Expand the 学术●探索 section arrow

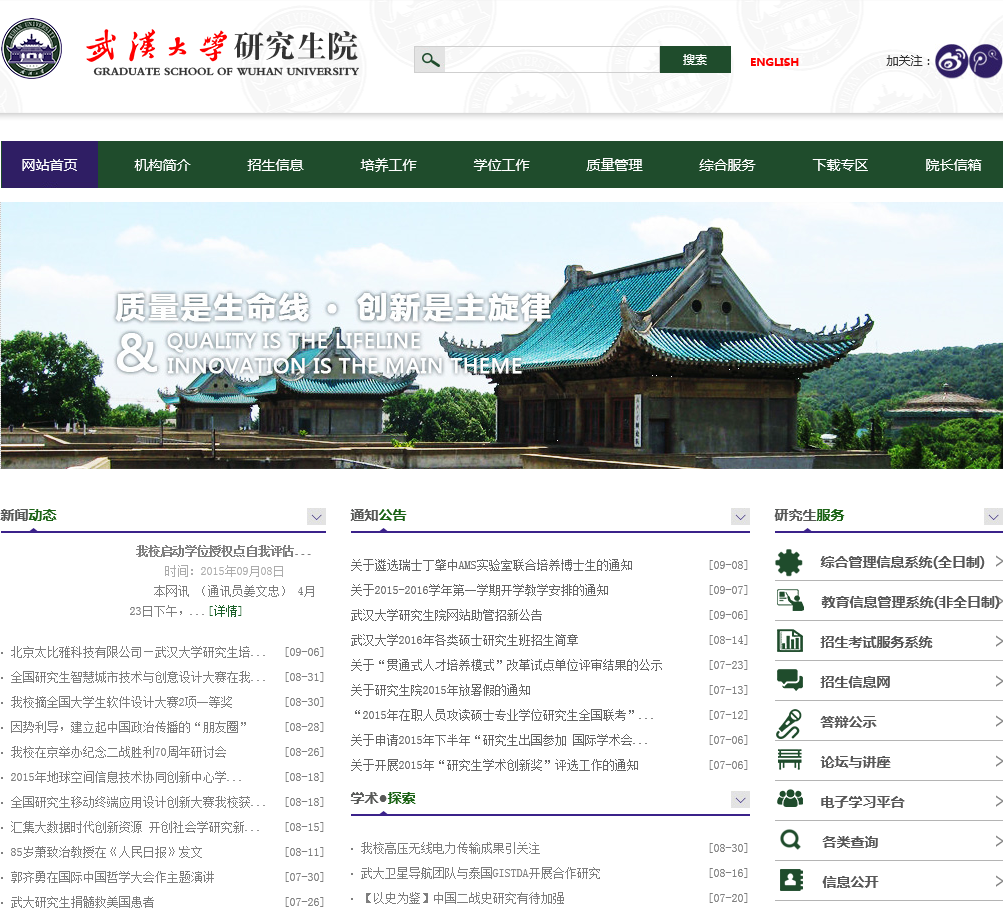pos(741,799)
